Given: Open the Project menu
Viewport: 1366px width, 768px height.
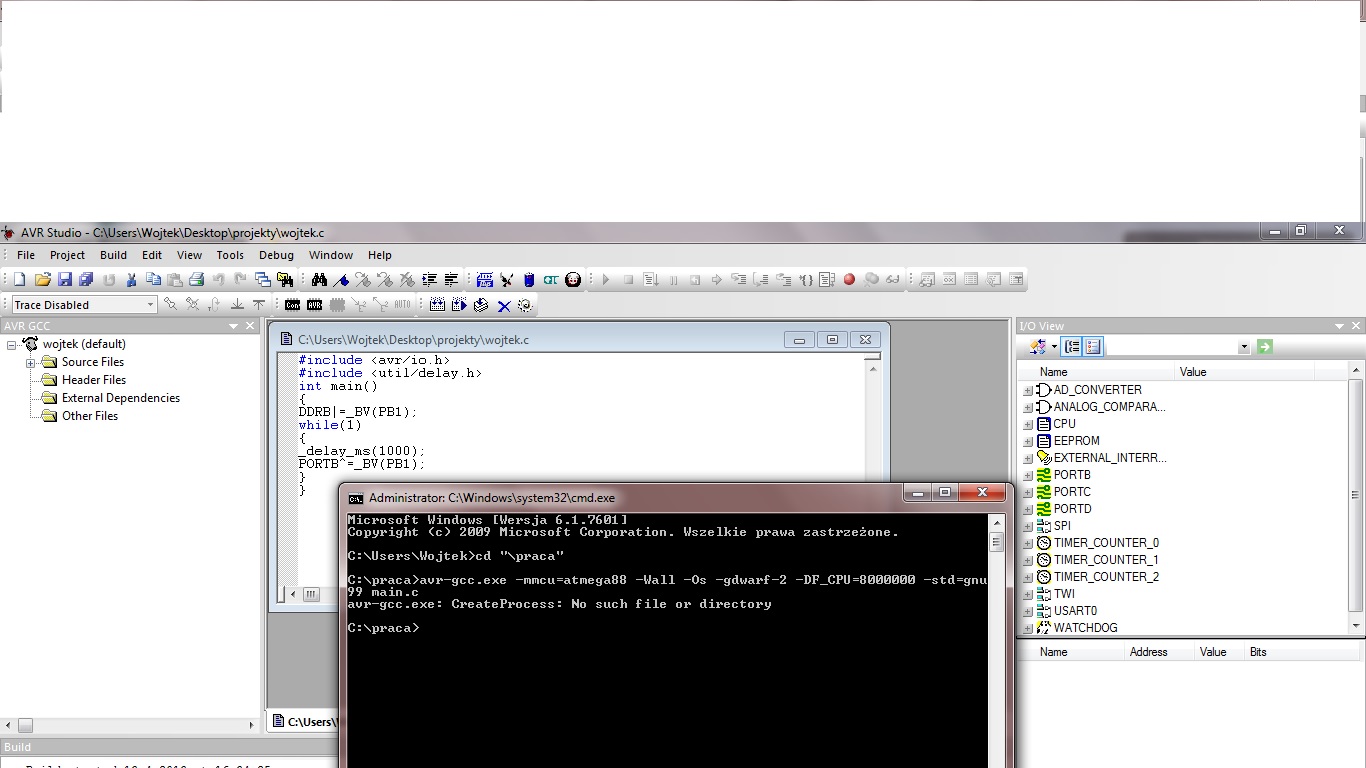Looking at the screenshot, I should [x=68, y=255].
